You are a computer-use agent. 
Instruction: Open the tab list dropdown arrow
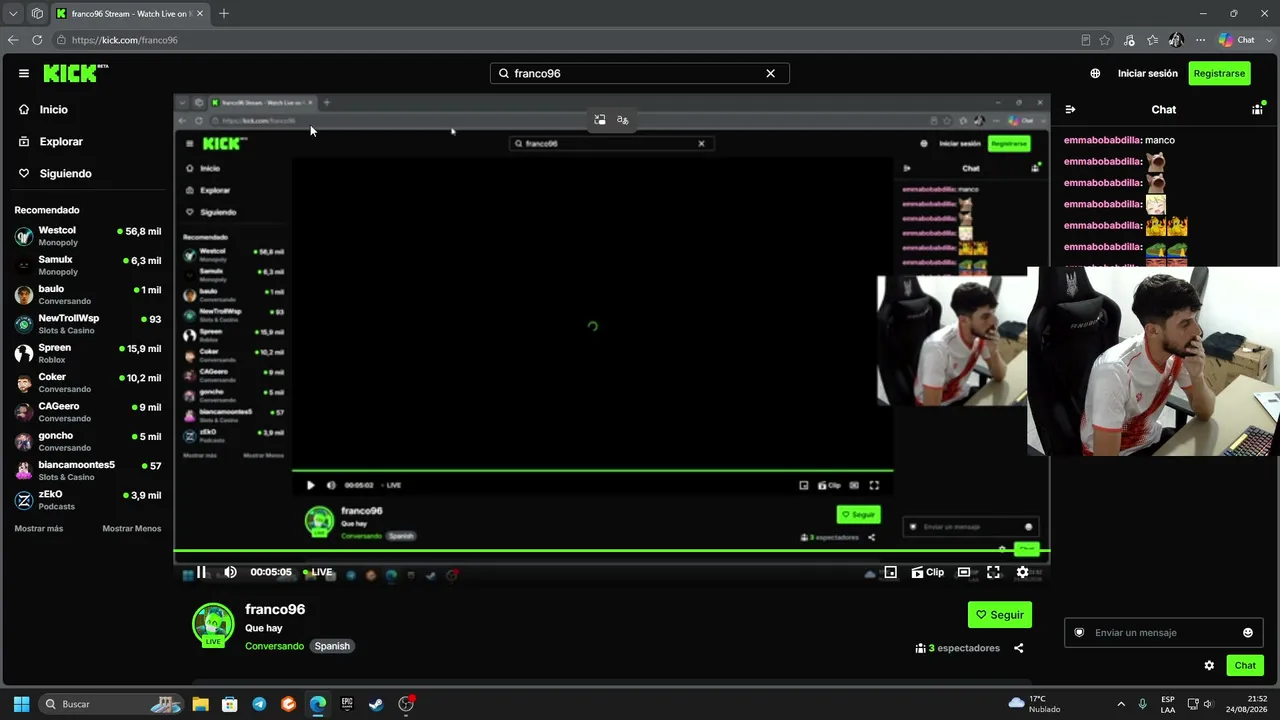(x=13, y=14)
